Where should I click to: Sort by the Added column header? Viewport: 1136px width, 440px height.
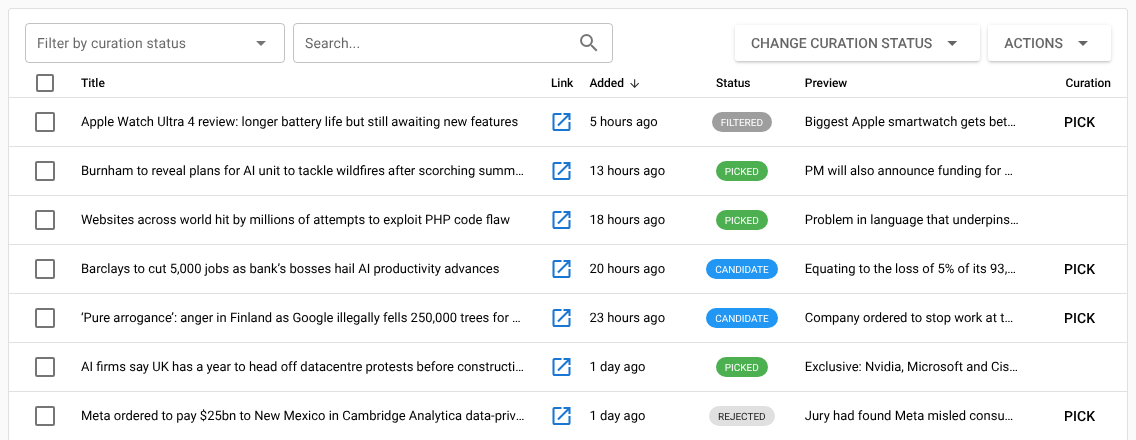click(606, 83)
